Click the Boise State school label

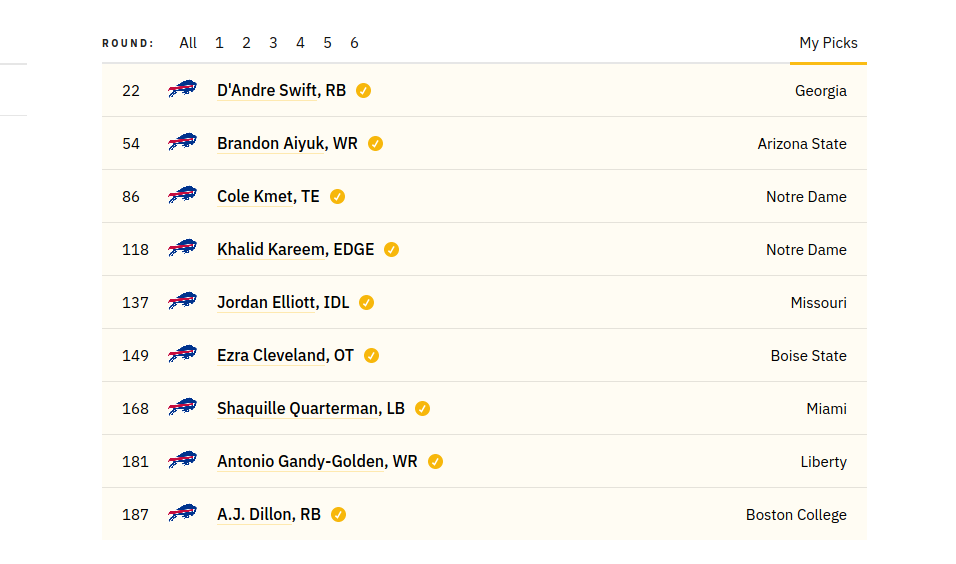click(808, 356)
